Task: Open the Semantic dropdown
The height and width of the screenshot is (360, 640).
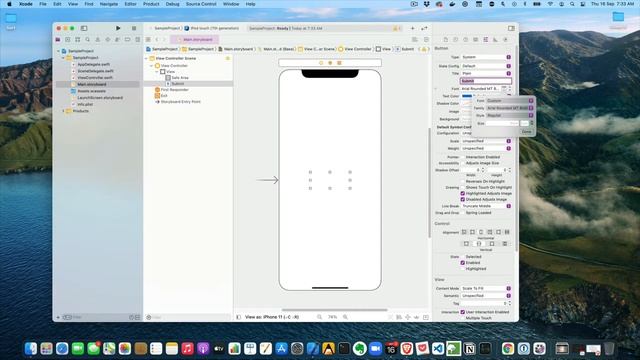Action: pyautogui.click(x=486, y=296)
